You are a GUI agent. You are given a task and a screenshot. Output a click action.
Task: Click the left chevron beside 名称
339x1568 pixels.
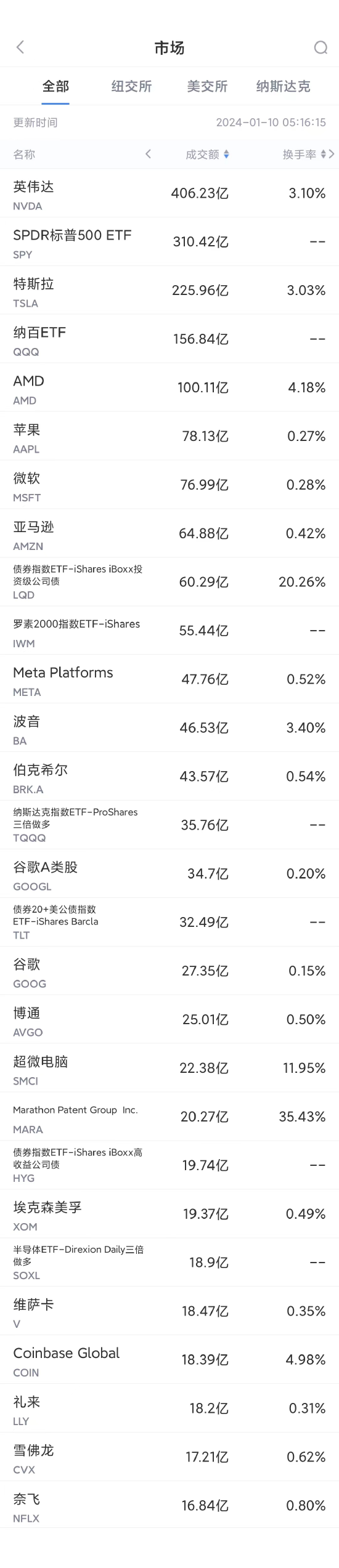click(x=148, y=154)
